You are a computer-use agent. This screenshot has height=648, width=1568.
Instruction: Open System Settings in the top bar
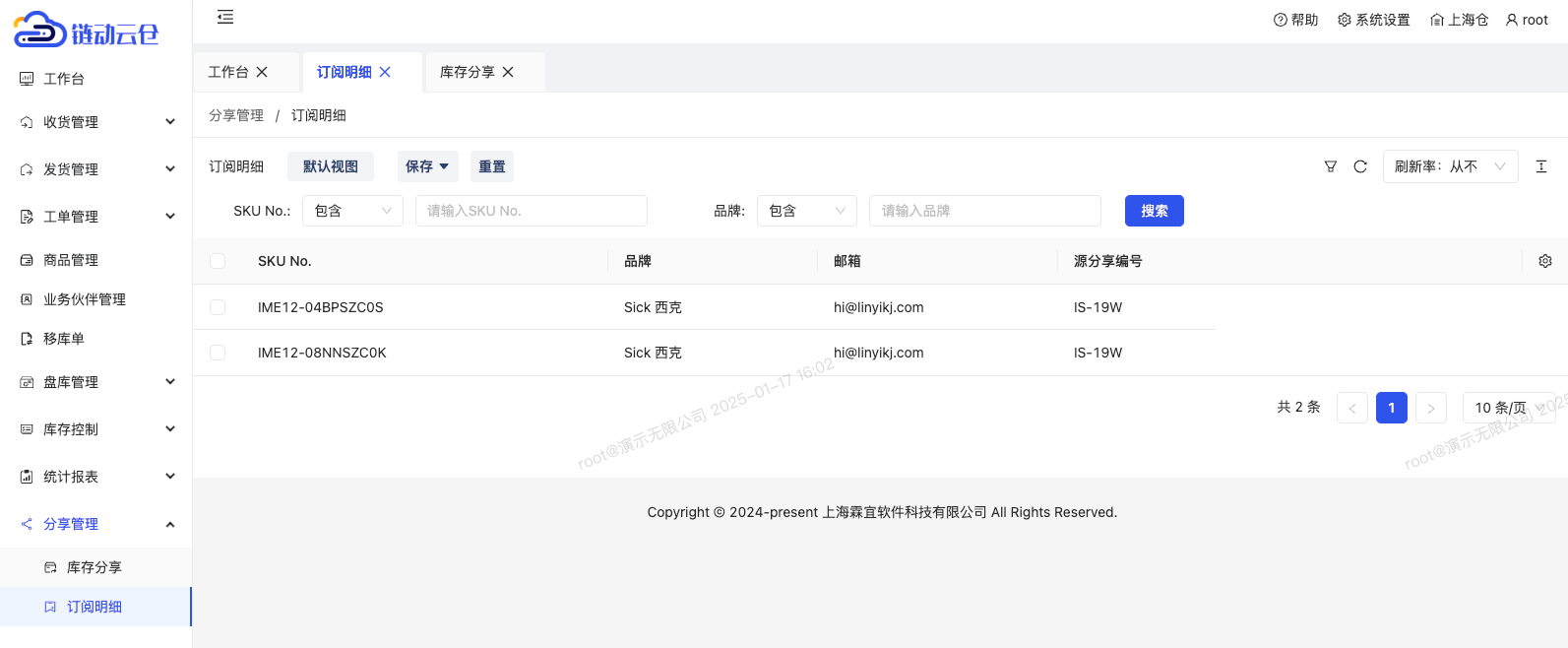pos(1374,20)
